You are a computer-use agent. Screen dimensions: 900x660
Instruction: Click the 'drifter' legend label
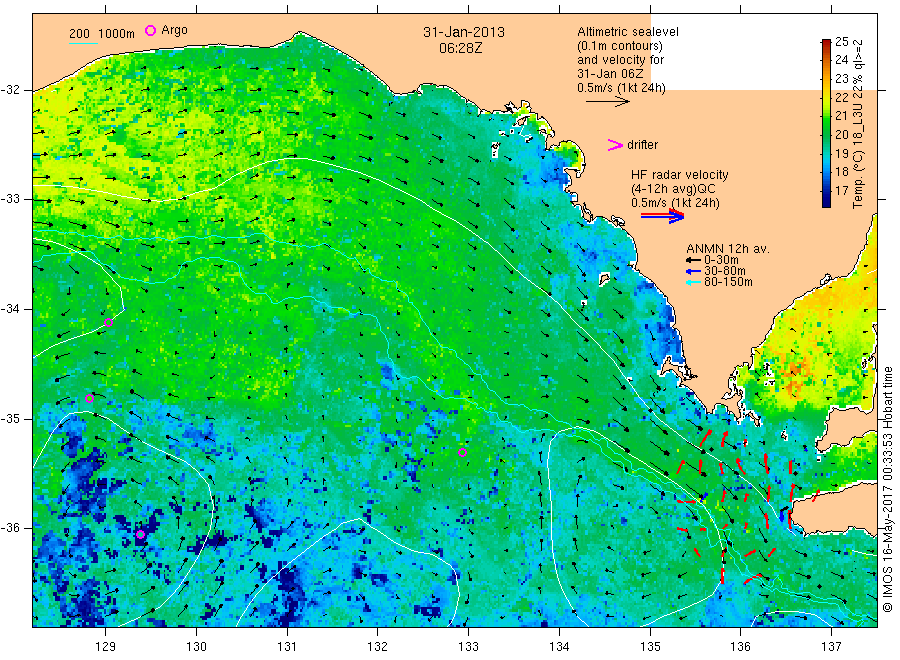642,145
